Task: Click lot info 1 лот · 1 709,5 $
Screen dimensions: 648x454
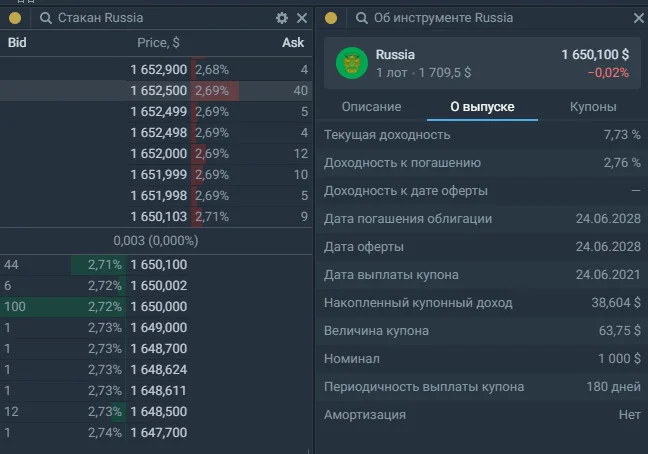Action: [423, 73]
